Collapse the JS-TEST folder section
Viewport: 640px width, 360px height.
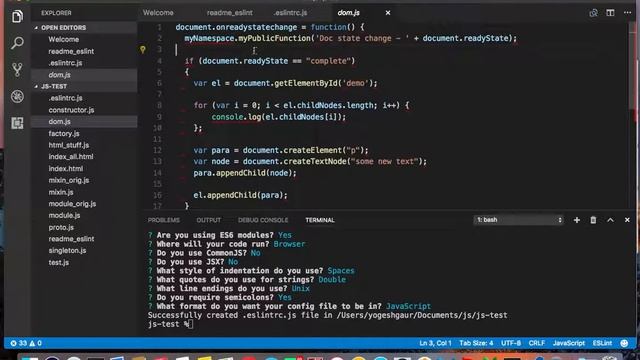click(x=53, y=87)
